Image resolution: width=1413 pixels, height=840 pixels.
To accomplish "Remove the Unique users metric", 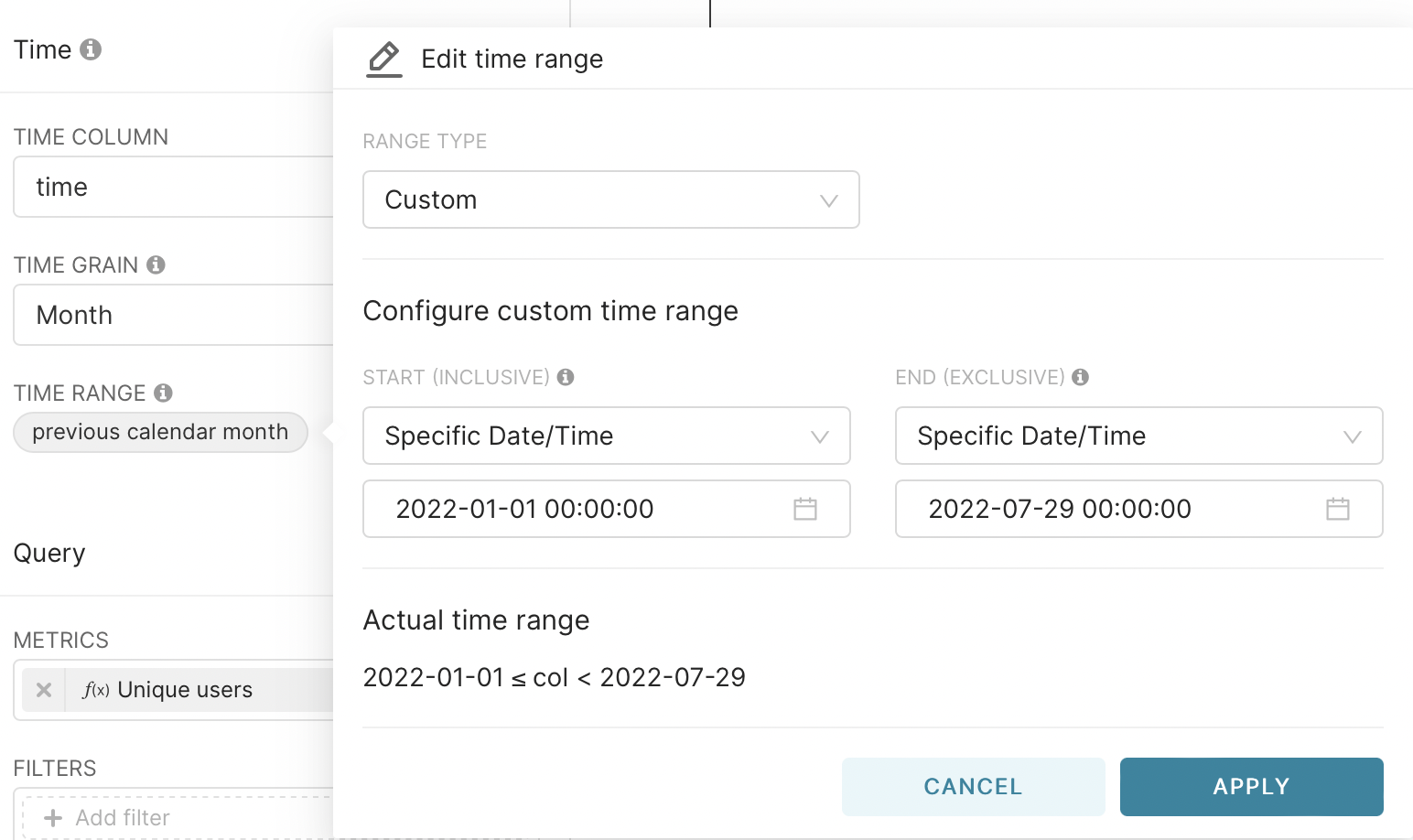I will [44, 690].
